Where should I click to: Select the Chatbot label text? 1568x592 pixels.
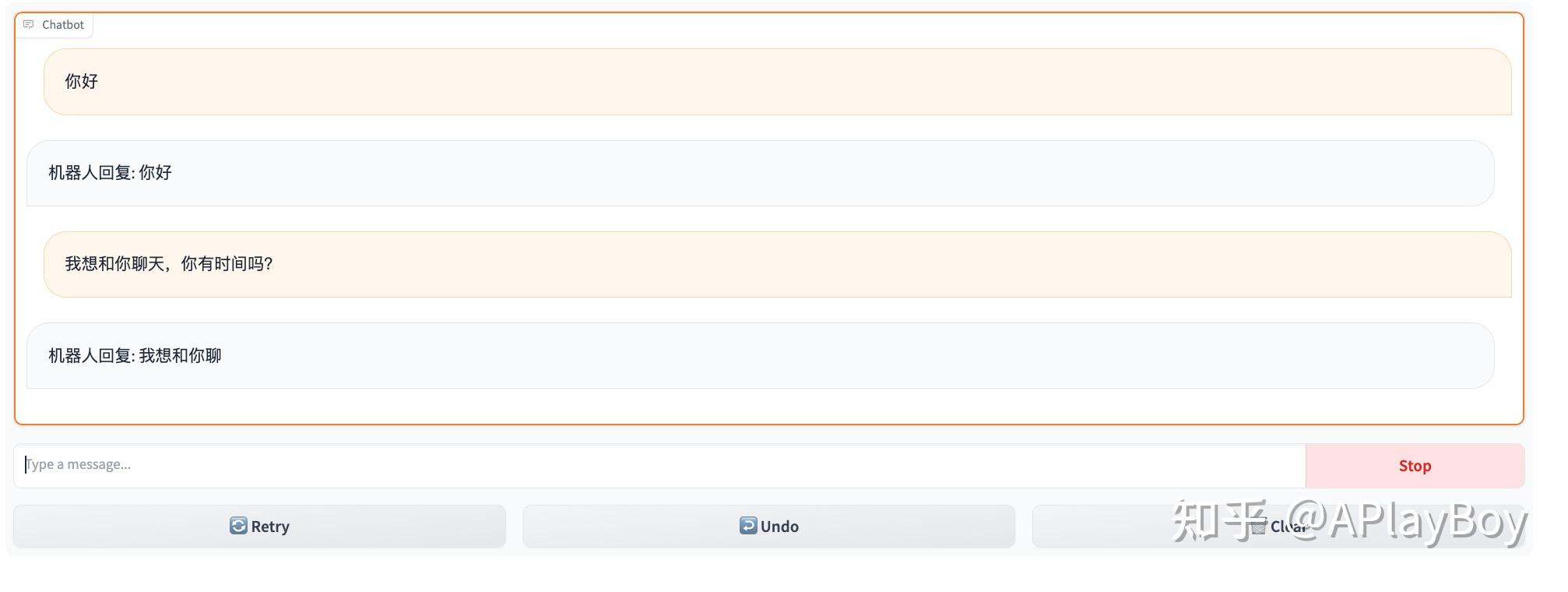pyautogui.click(x=63, y=25)
